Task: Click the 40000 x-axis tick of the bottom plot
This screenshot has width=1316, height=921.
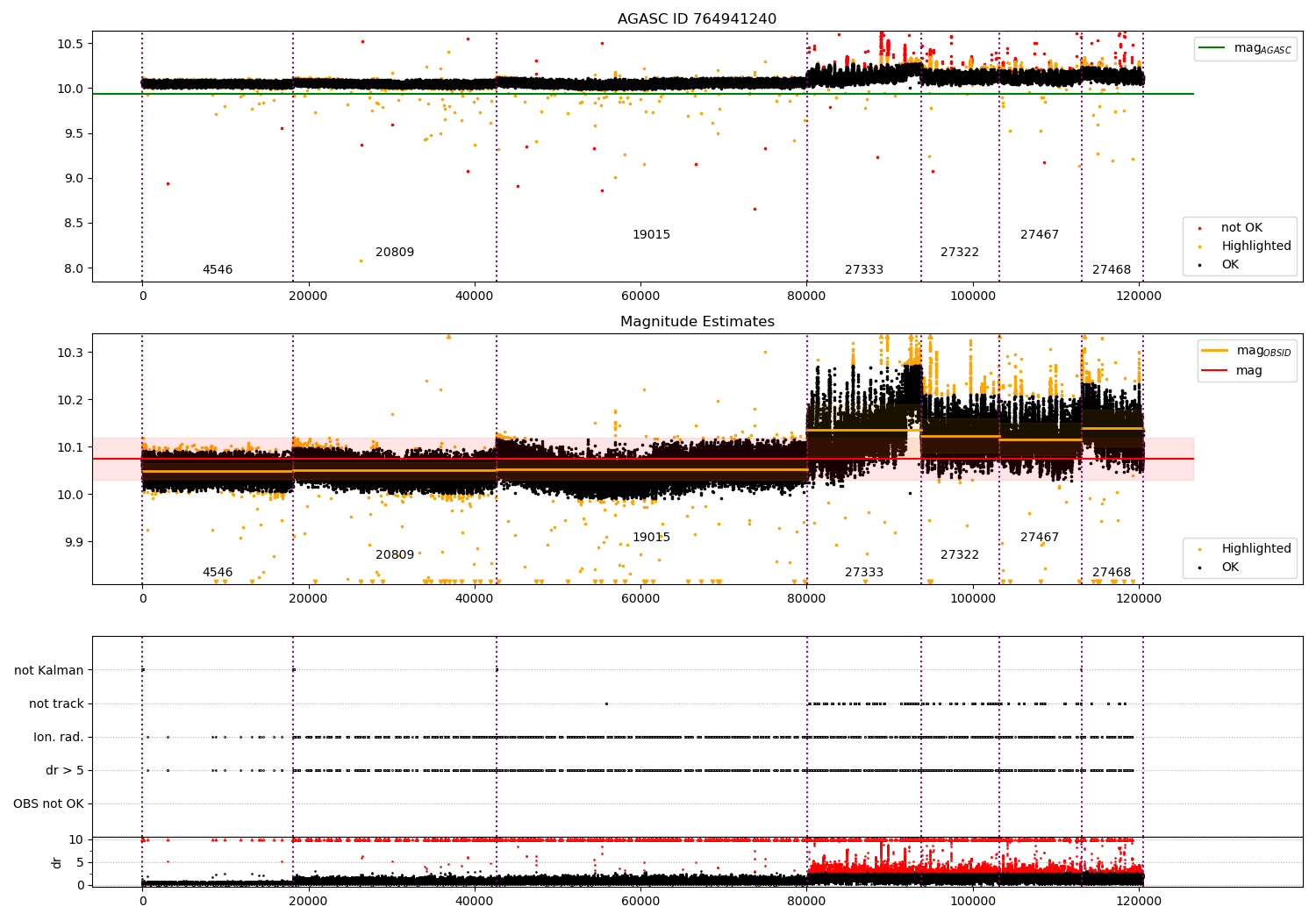Action: 475,902
